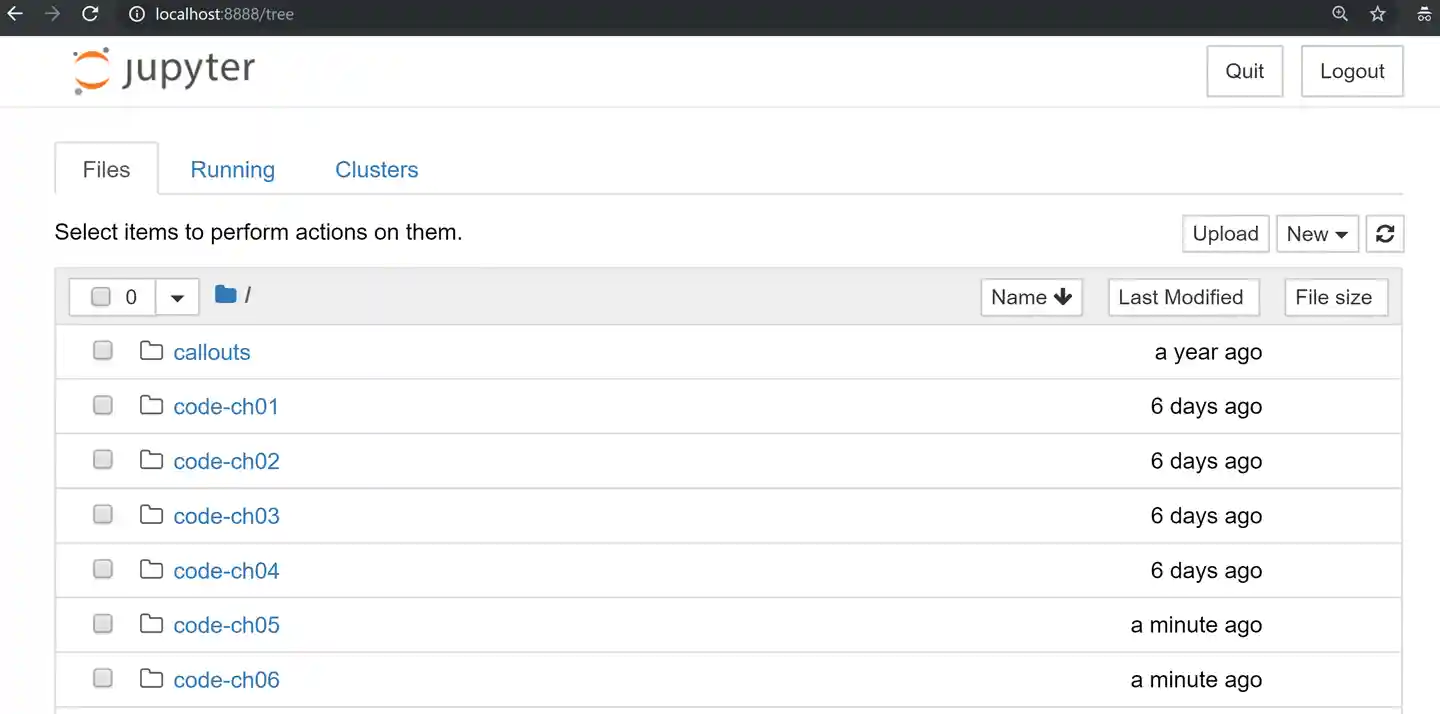Toggle the select-all items checkbox
Image resolution: width=1440 pixels, height=714 pixels.
coord(101,297)
